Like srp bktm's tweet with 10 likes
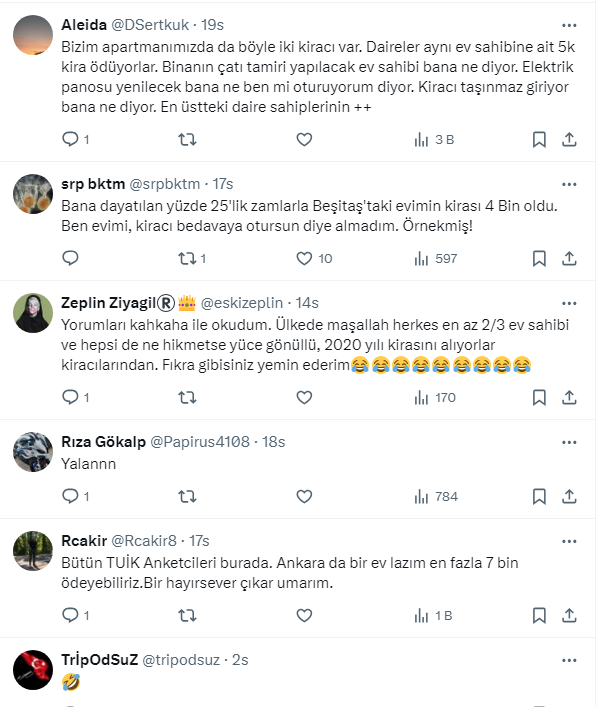The height and width of the screenshot is (707, 608). tap(305, 258)
